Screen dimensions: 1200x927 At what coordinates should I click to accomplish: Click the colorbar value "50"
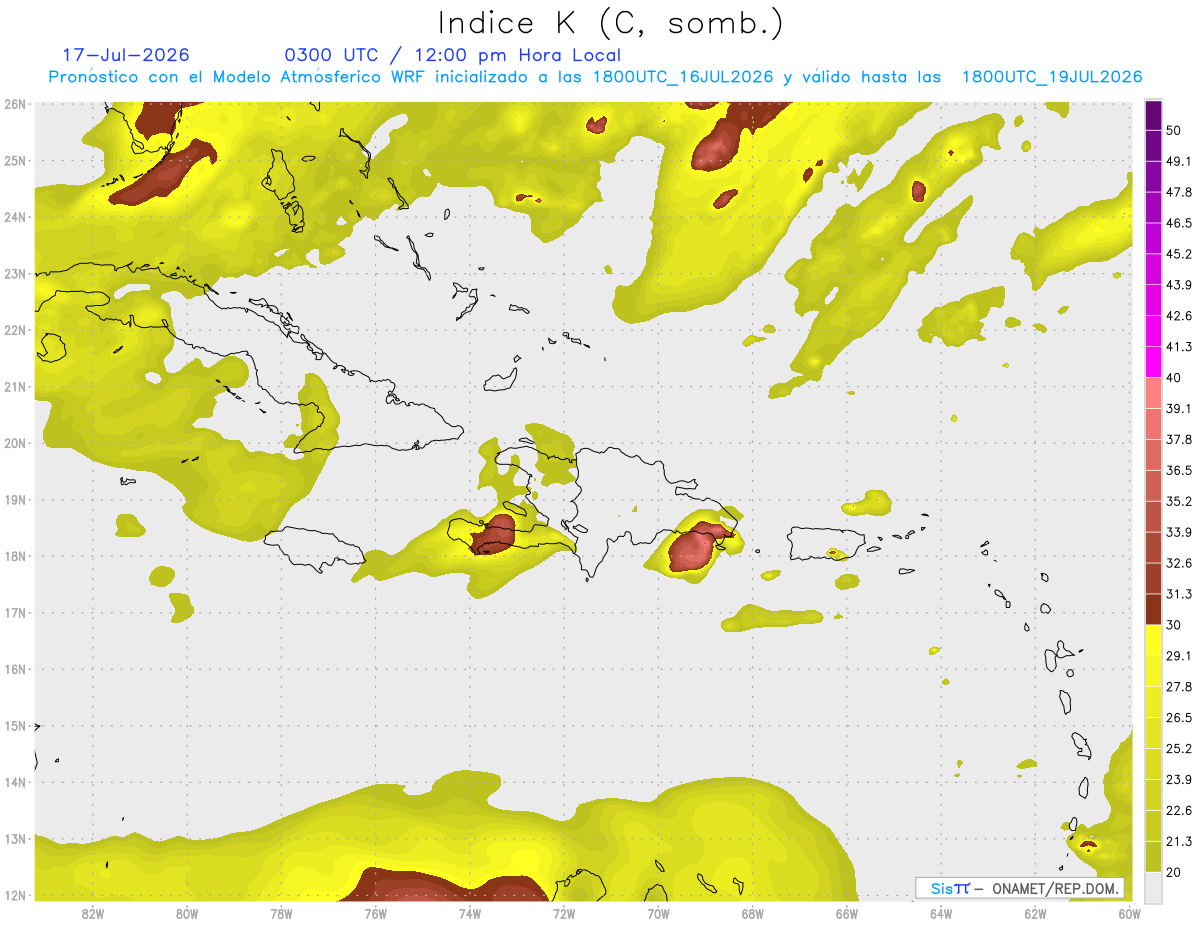1174,130
